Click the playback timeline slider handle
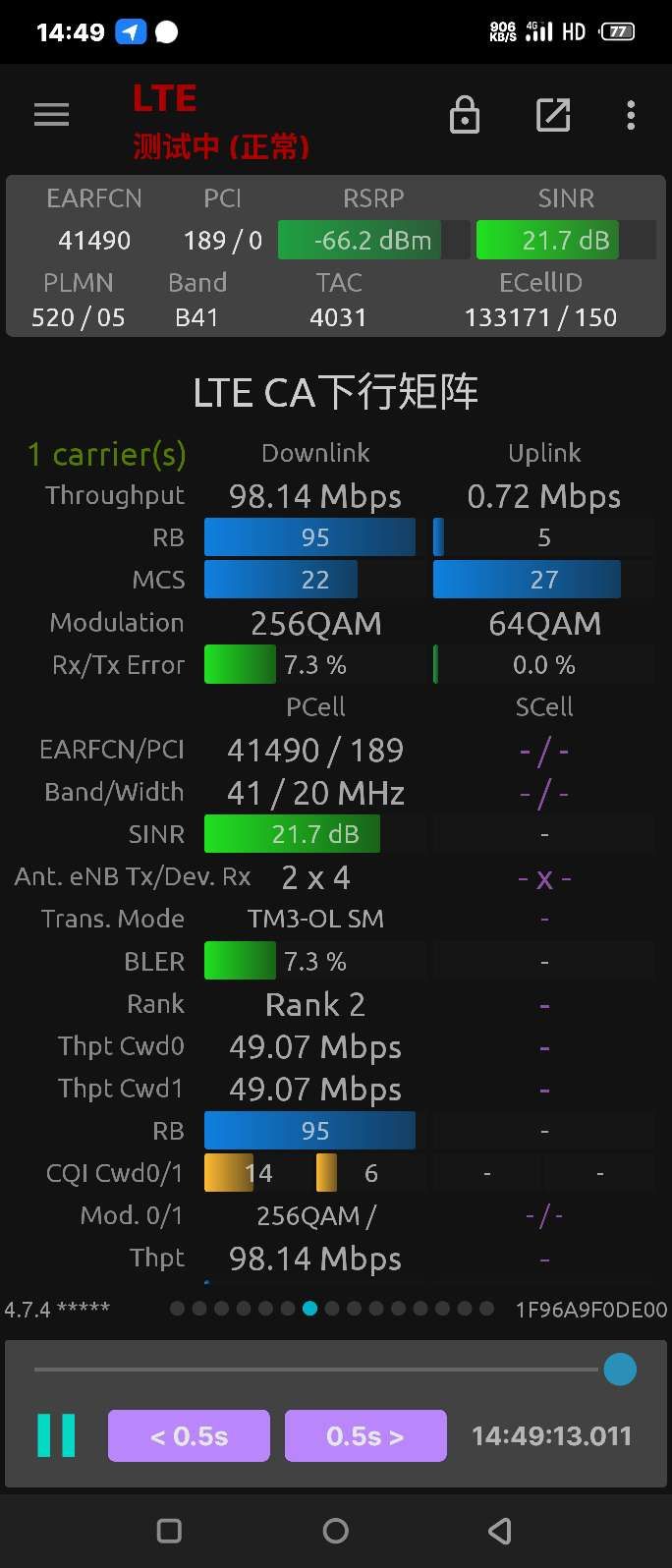Viewport: 672px width, 1568px height. (x=620, y=1369)
